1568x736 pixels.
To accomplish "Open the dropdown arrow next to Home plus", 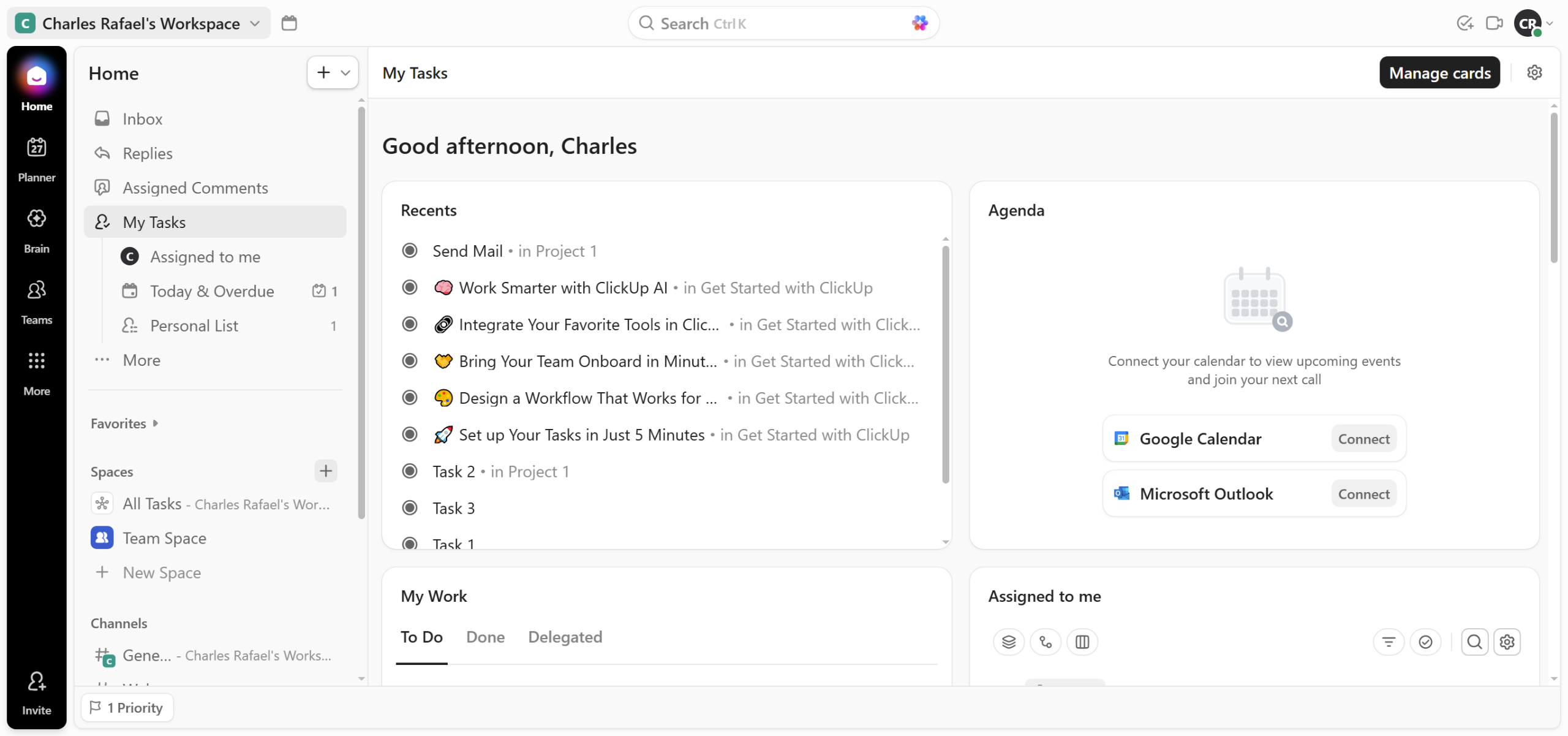I will [x=345, y=73].
